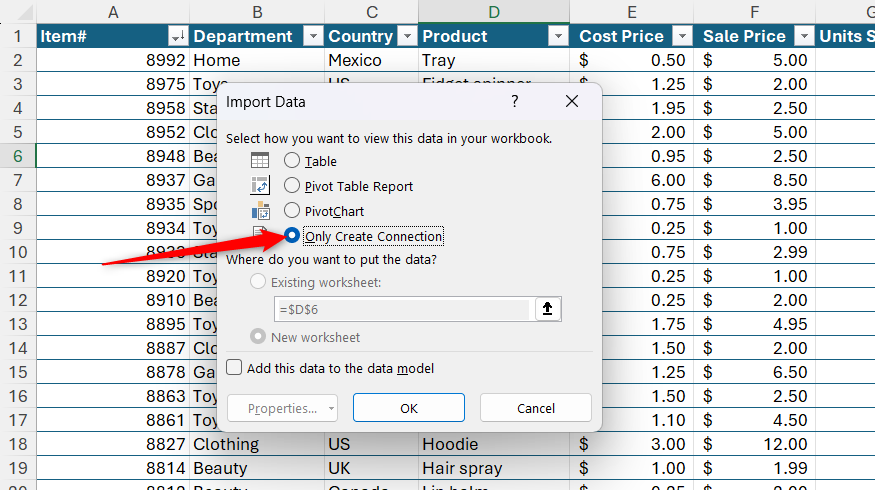Click the Hair spray product cell

pyautogui.click(x=494, y=468)
